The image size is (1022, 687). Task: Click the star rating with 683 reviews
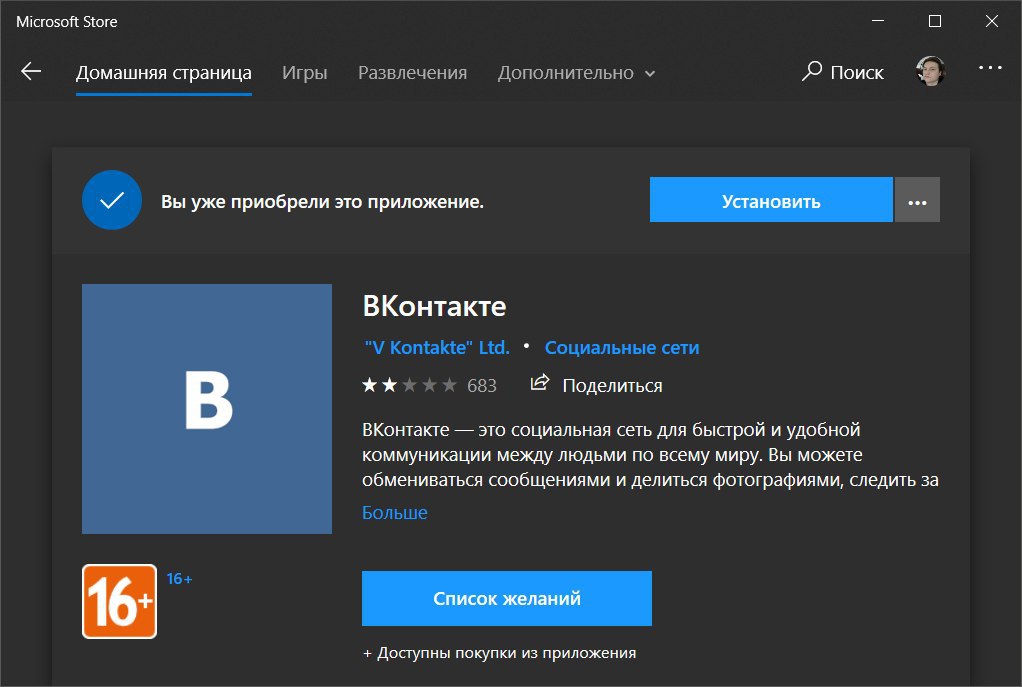click(x=430, y=385)
